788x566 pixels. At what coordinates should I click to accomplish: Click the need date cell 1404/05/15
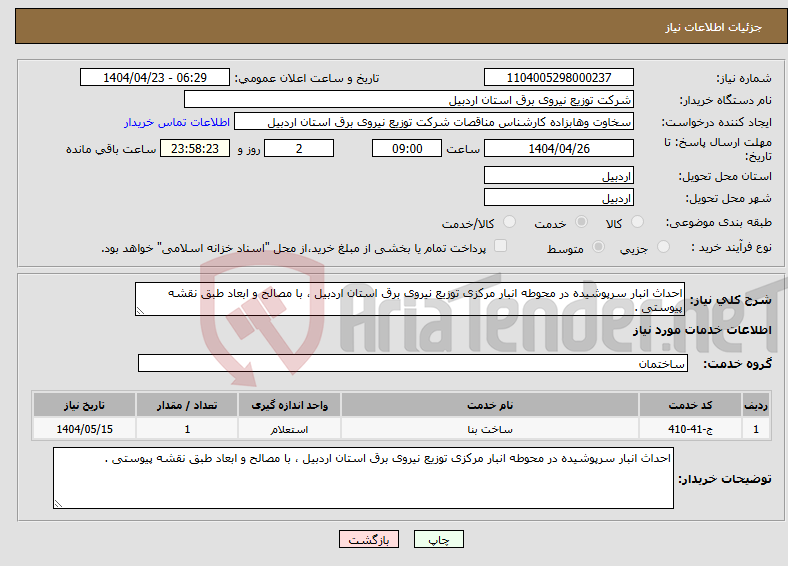[x=84, y=429]
